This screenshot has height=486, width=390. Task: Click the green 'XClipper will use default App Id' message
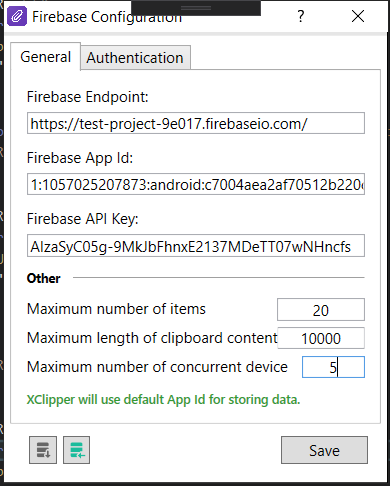[x=163, y=399]
